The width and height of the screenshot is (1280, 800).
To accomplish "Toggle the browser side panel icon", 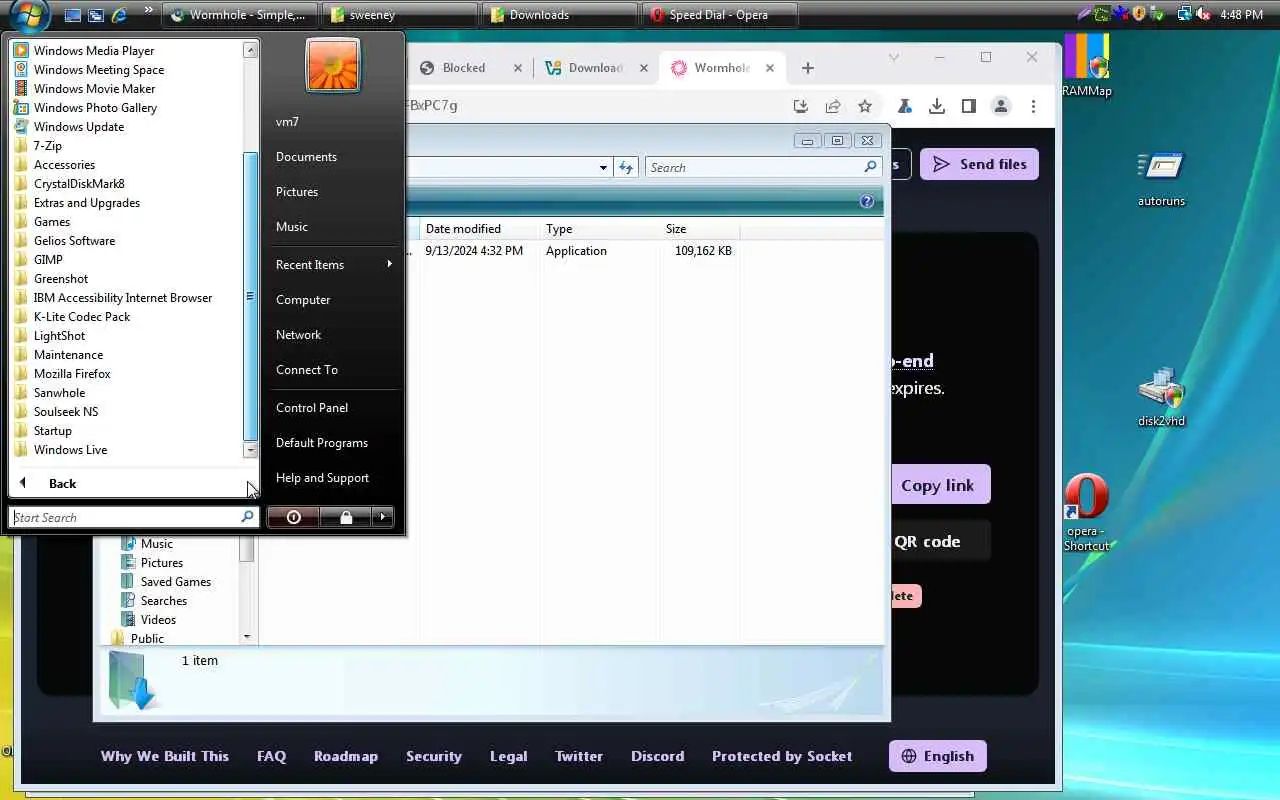I will [968, 106].
